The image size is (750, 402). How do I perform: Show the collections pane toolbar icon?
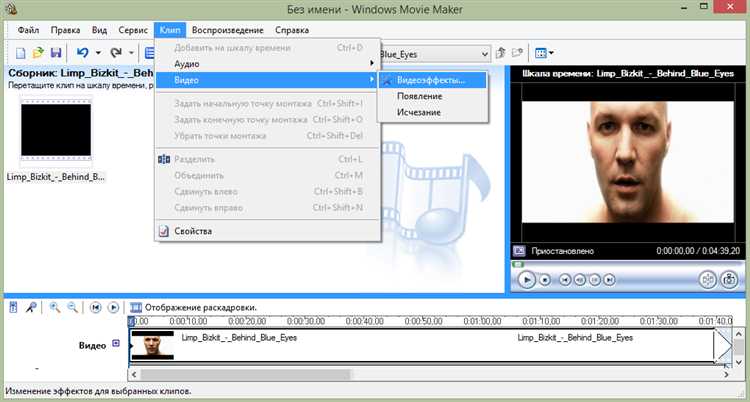(149, 53)
